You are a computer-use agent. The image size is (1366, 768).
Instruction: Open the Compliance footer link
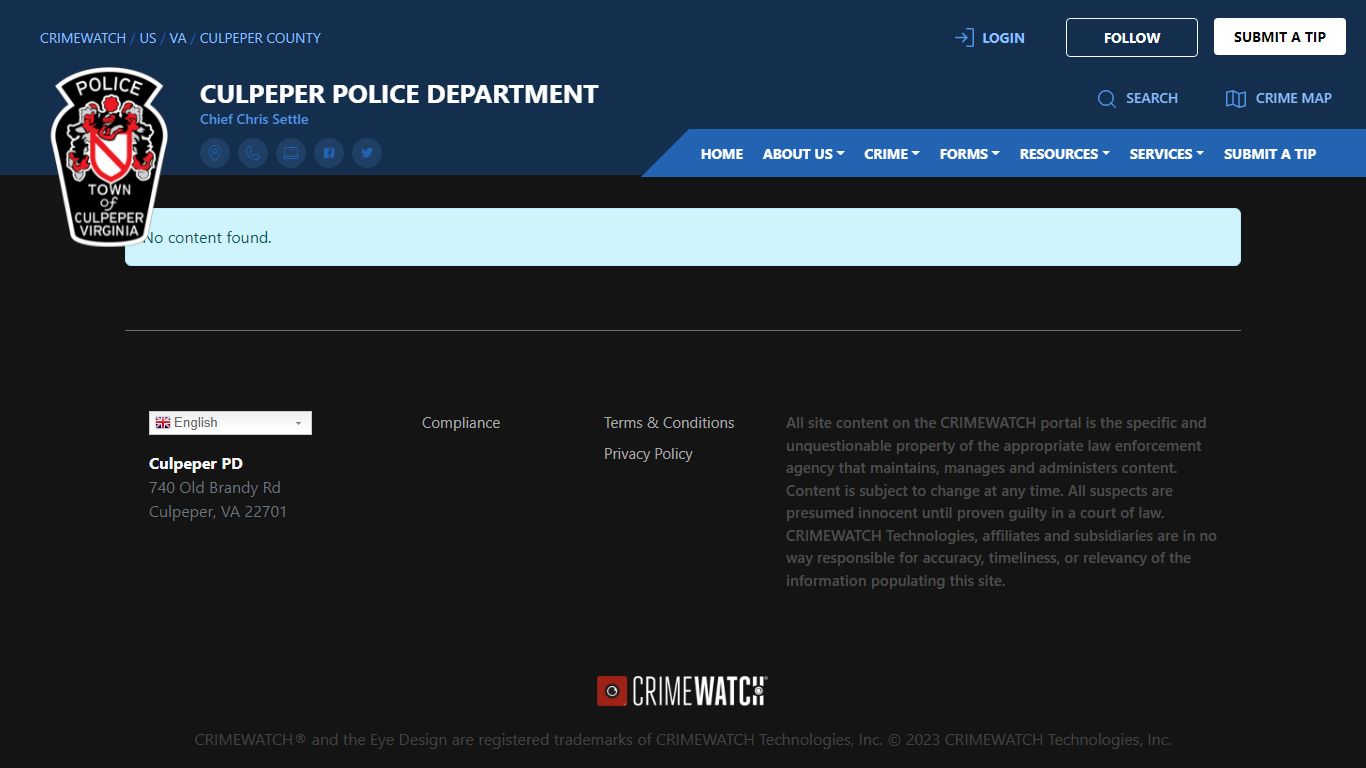coord(461,423)
